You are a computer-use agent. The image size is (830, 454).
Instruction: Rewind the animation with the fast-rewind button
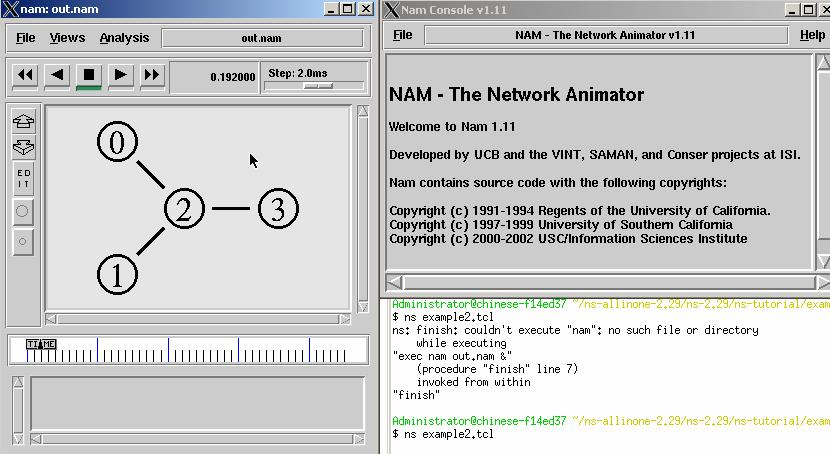[x=25, y=75]
